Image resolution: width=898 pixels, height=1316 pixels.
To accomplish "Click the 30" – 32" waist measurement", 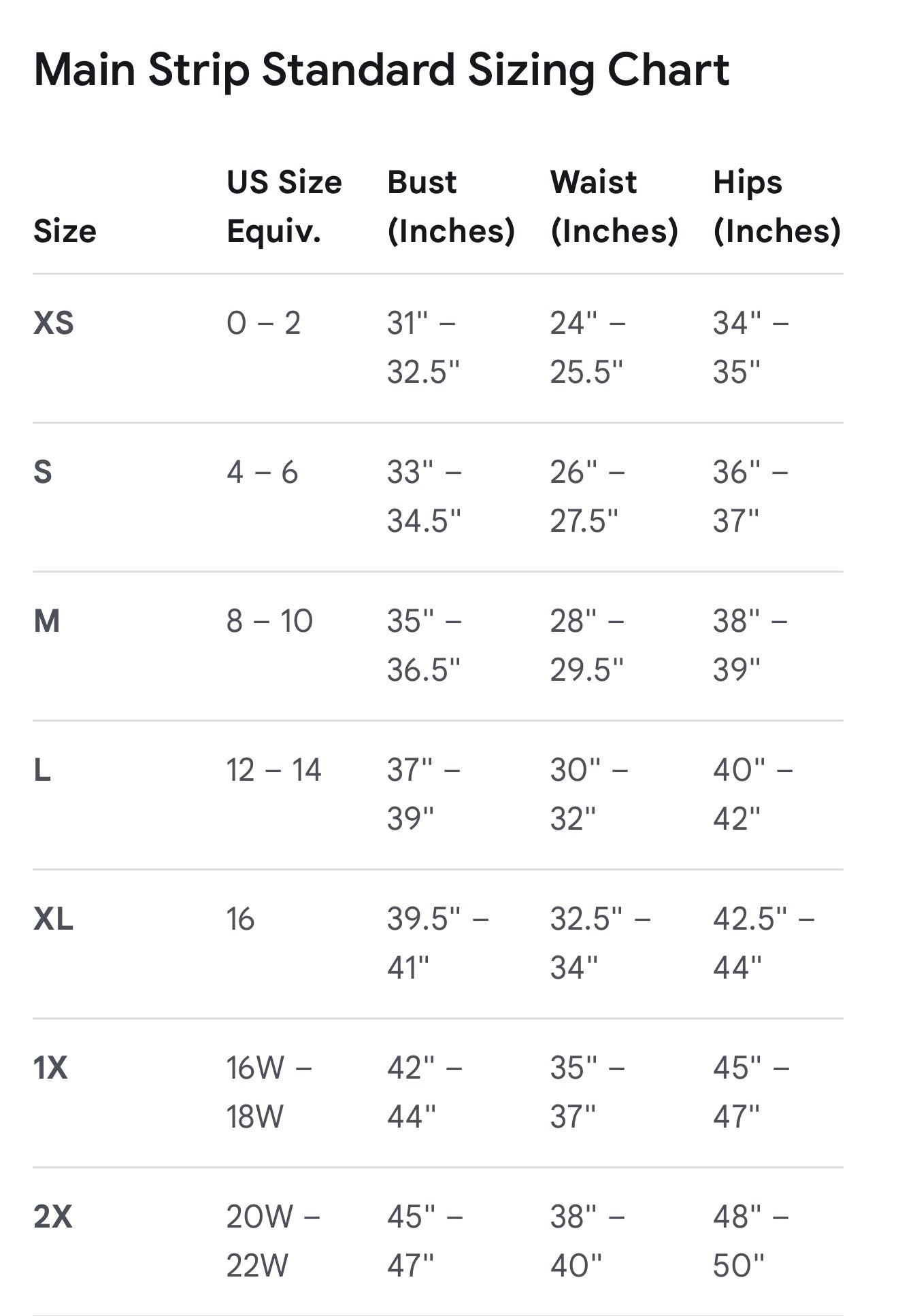I will [x=589, y=794].
